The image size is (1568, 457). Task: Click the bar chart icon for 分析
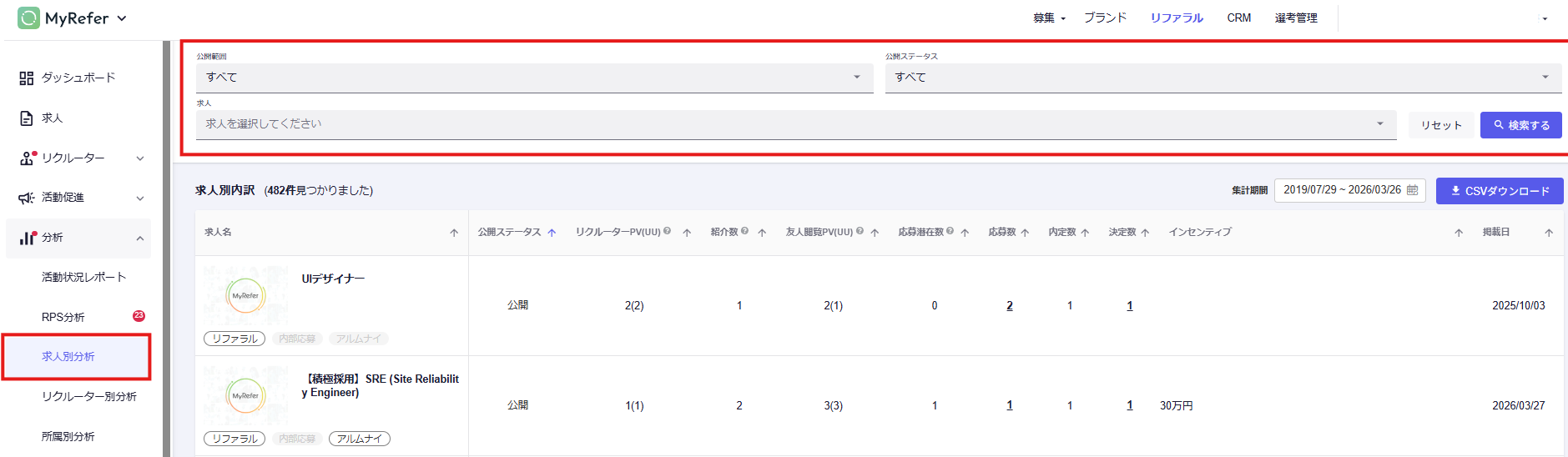[28, 238]
